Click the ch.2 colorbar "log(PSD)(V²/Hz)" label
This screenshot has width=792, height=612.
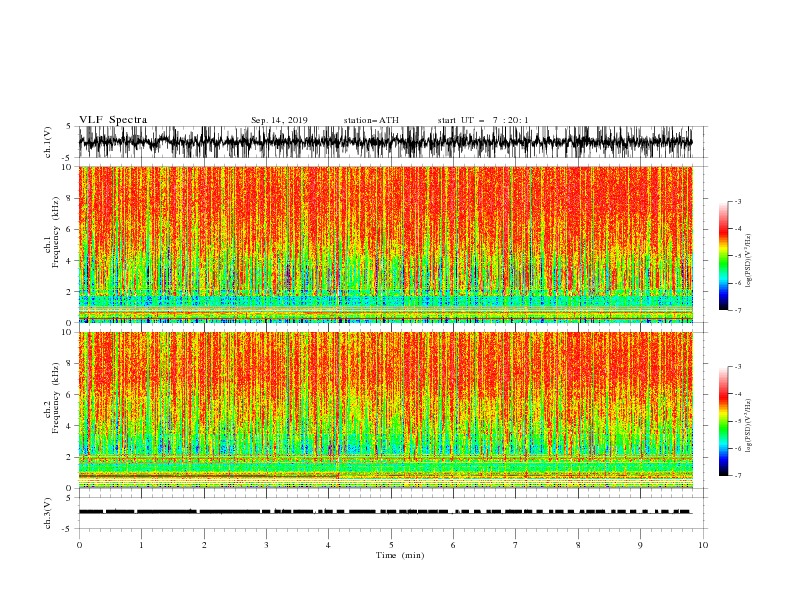click(x=748, y=426)
